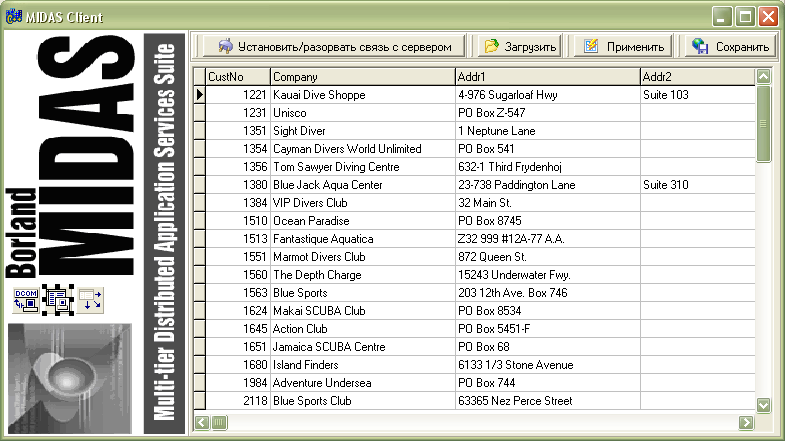
Task: Minimize the MIDAS Client window
Action: coord(721,17)
